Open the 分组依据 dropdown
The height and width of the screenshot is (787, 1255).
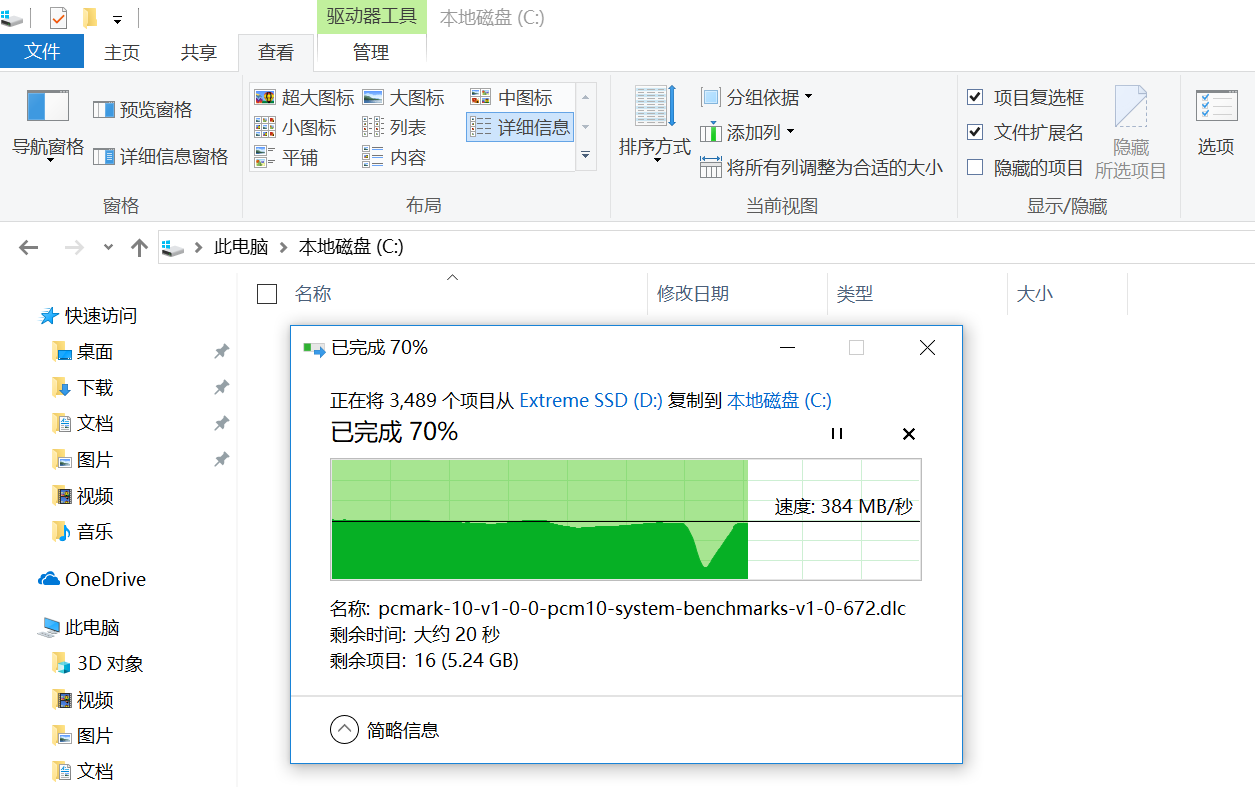[x=757, y=97]
